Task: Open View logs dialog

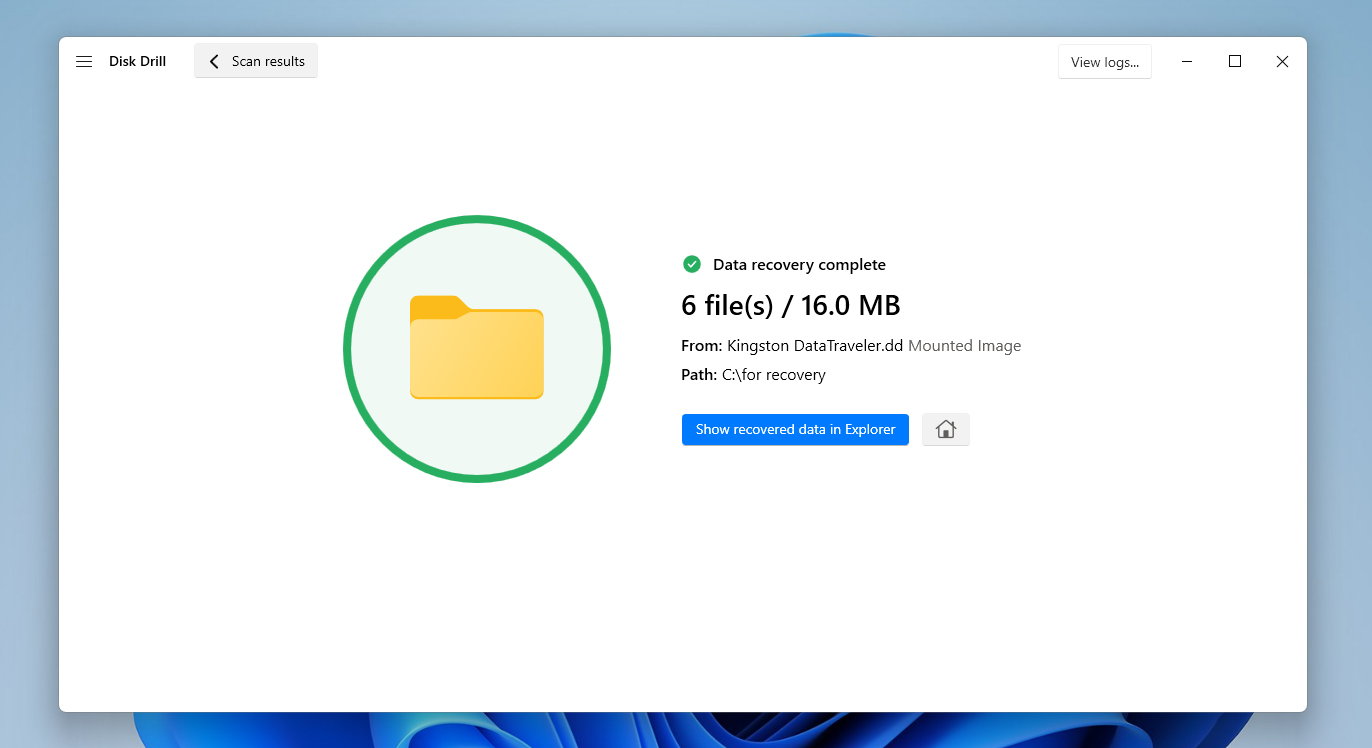Action: tap(1104, 61)
